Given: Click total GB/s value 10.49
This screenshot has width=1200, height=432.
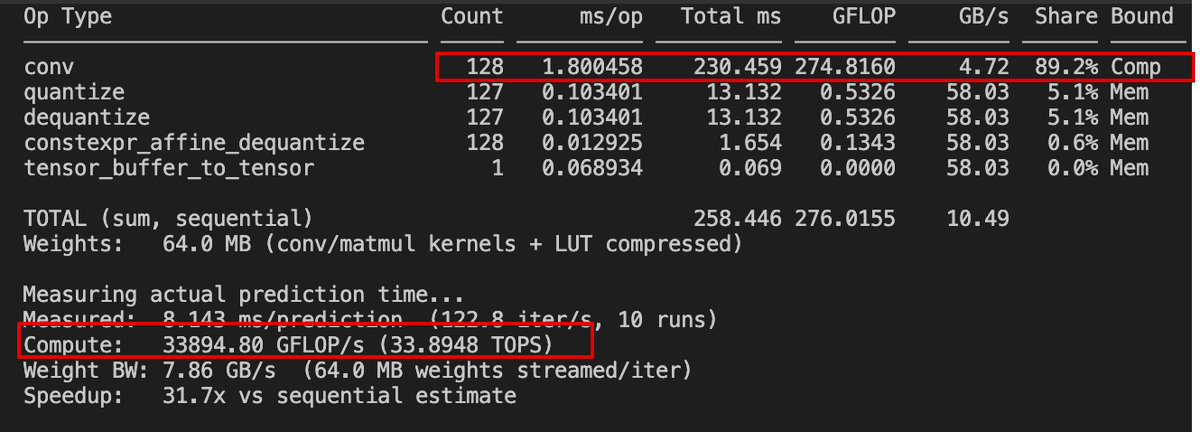Looking at the screenshot, I should 978,218.
